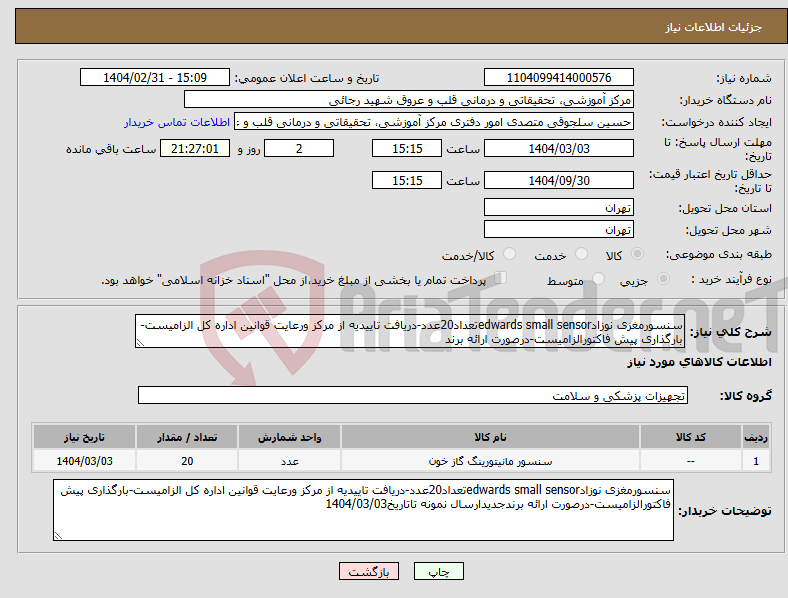Click the label شماره نیاز
The image size is (788, 598).
pos(744,78)
